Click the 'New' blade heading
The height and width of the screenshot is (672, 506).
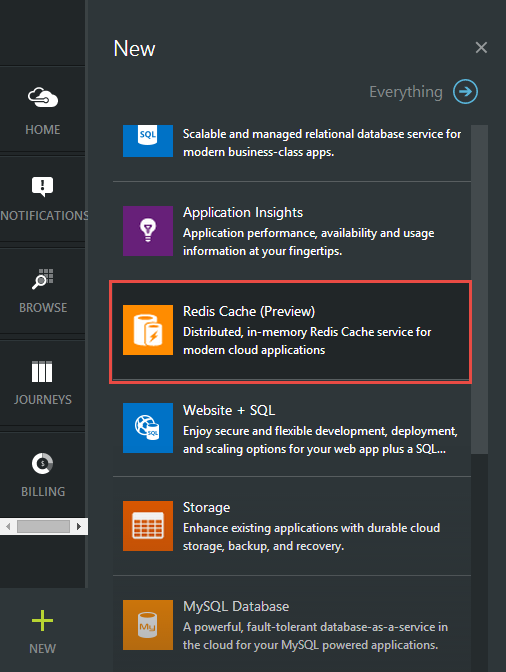135,48
